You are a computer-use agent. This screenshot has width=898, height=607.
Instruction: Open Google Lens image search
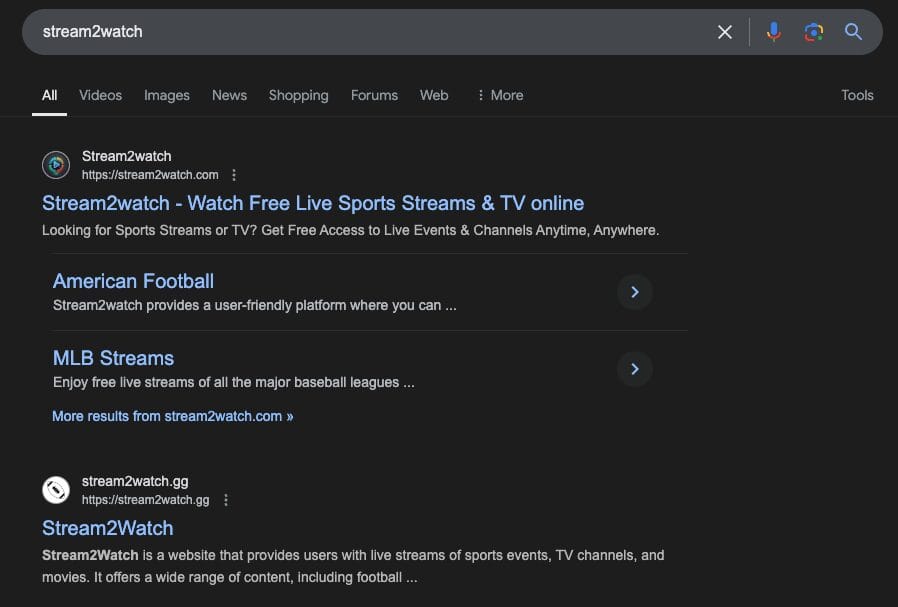pyautogui.click(x=813, y=31)
